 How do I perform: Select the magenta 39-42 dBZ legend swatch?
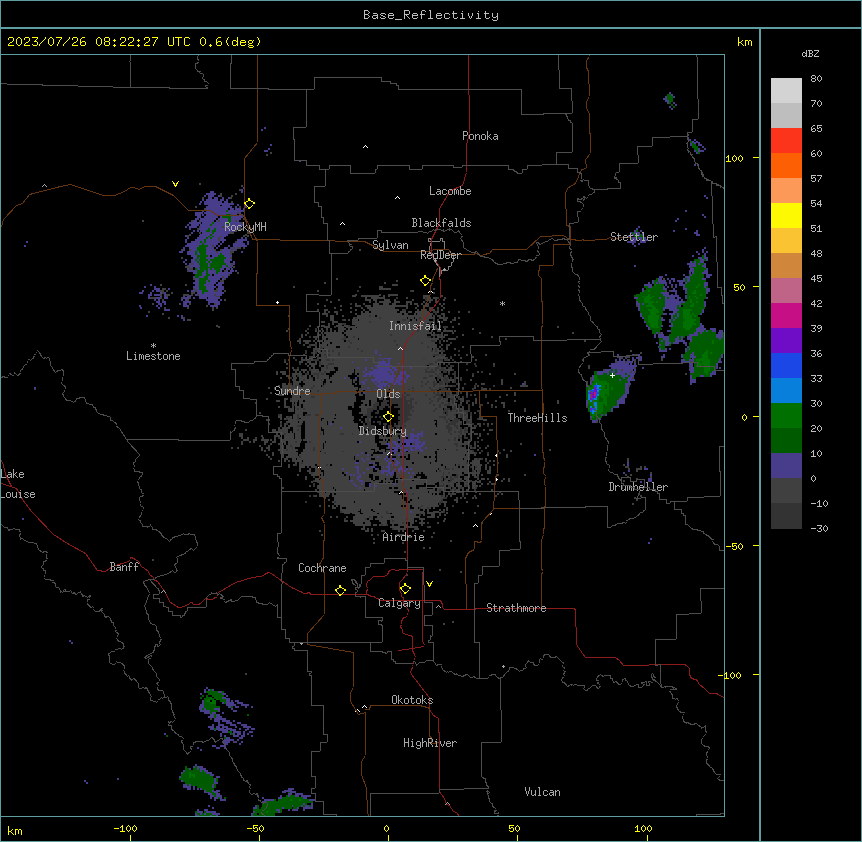[x=786, y=315]
